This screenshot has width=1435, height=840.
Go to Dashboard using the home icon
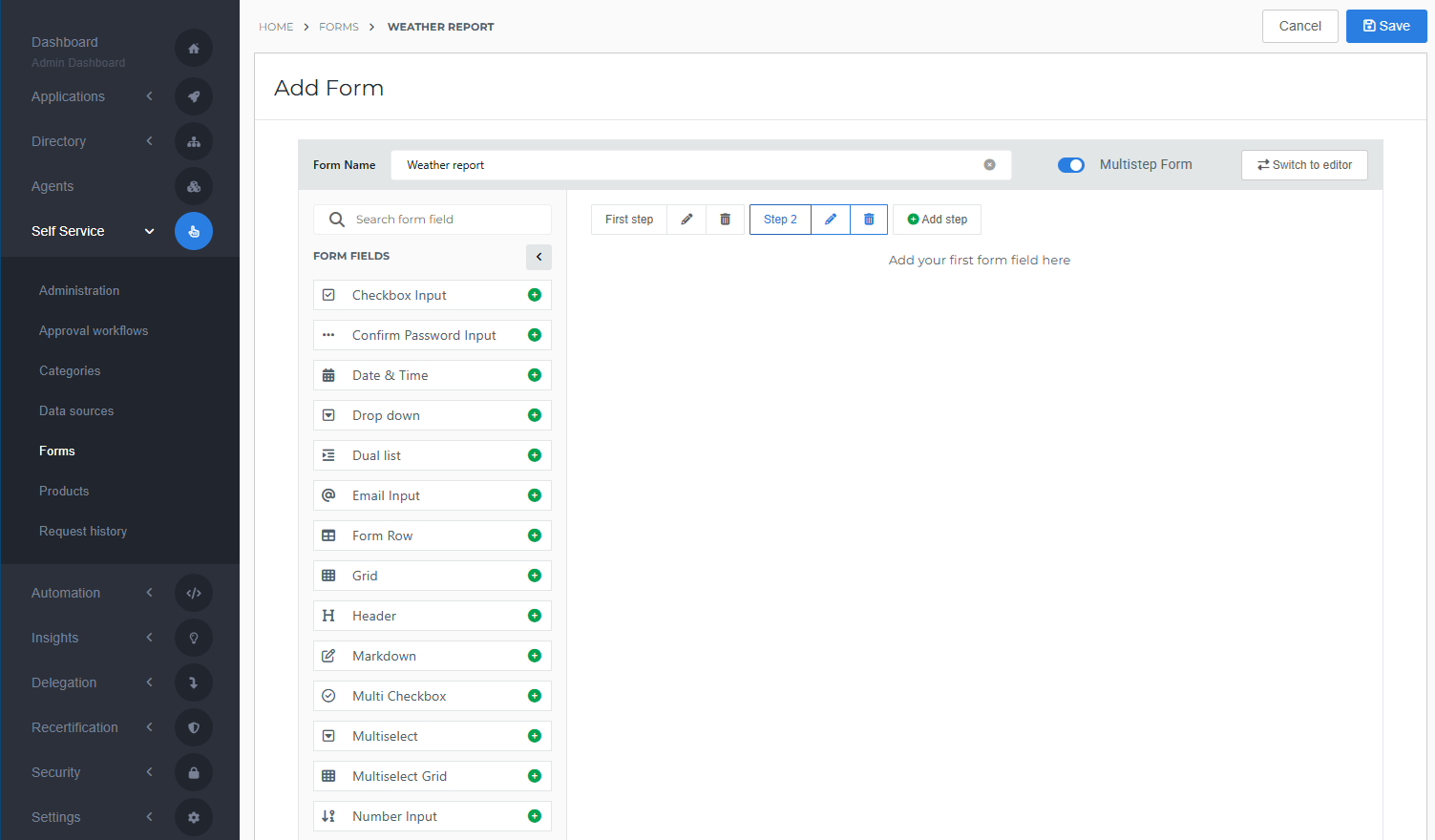[x=193, y=48]
